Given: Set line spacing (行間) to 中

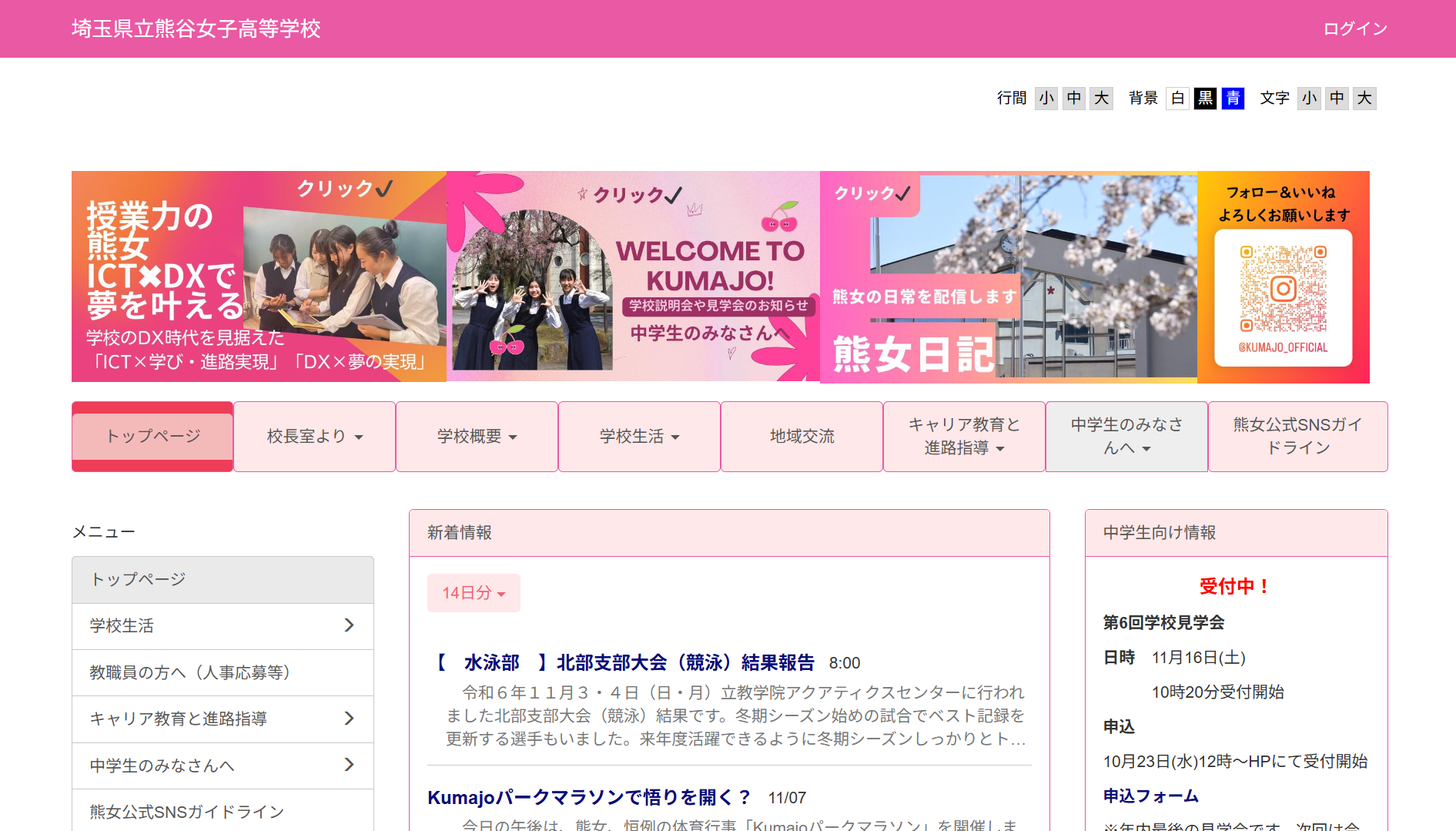Looking at the screenshot, I should click(1074, 98).
